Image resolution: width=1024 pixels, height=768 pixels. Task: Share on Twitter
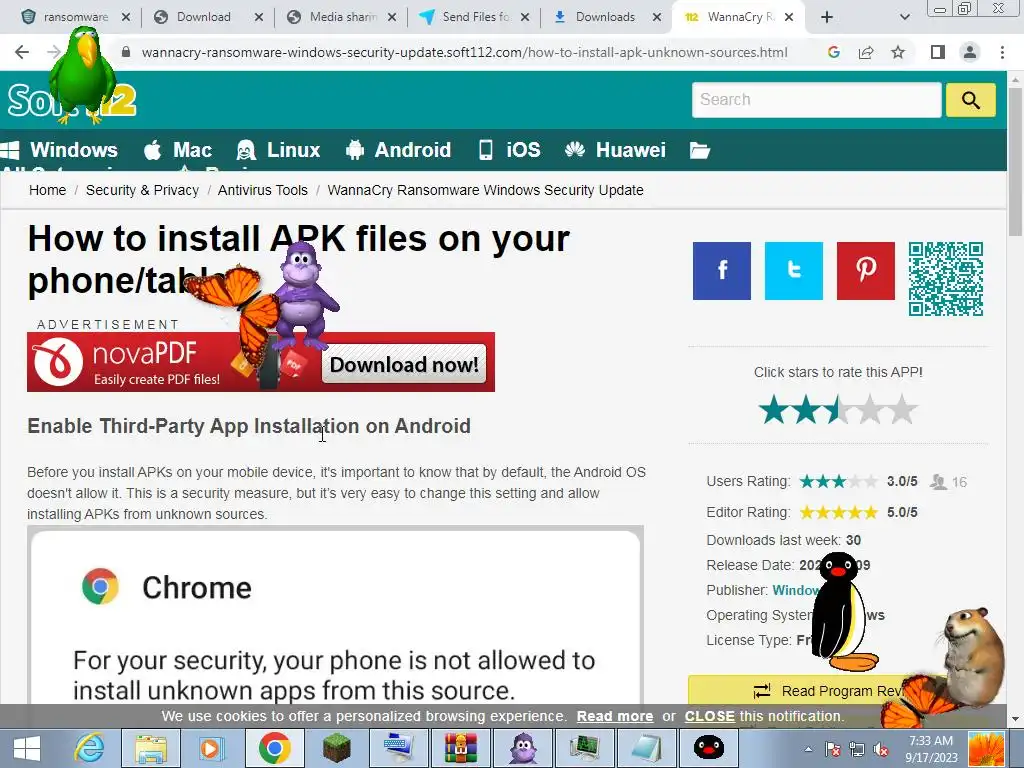pyautogui.click(x=793, y=271)
